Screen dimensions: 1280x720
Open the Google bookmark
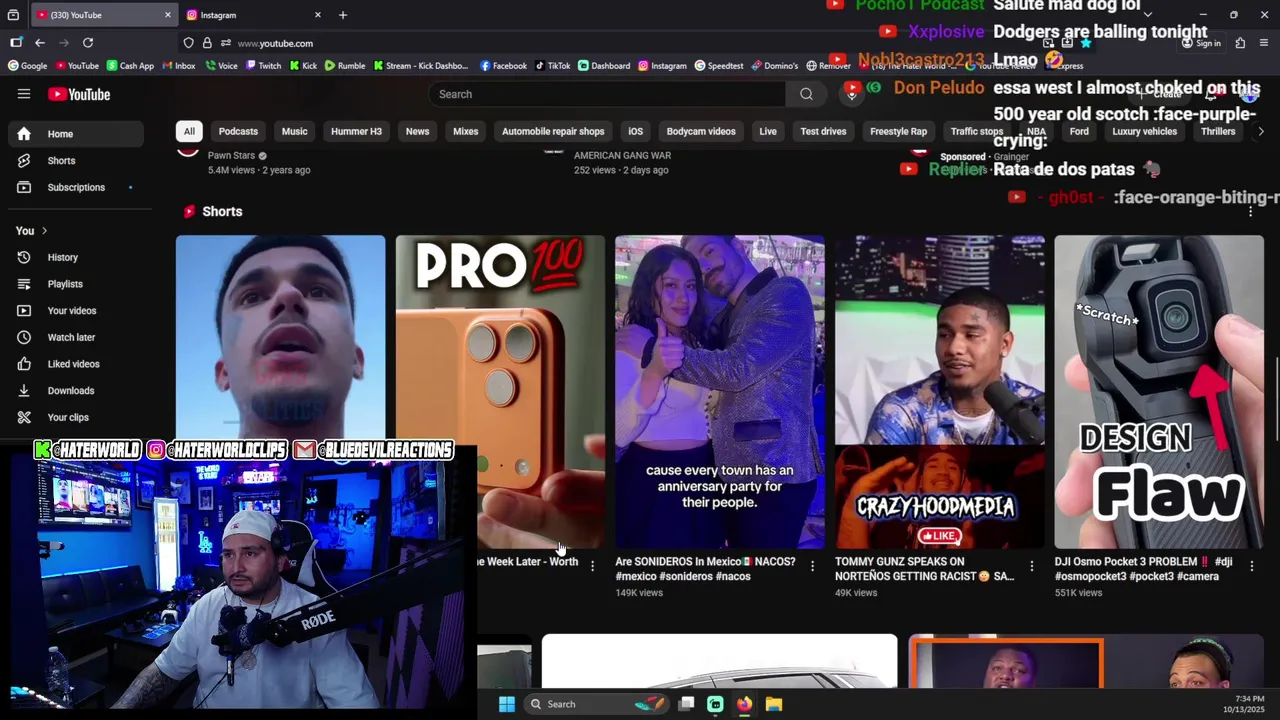(x=27, y=66)
